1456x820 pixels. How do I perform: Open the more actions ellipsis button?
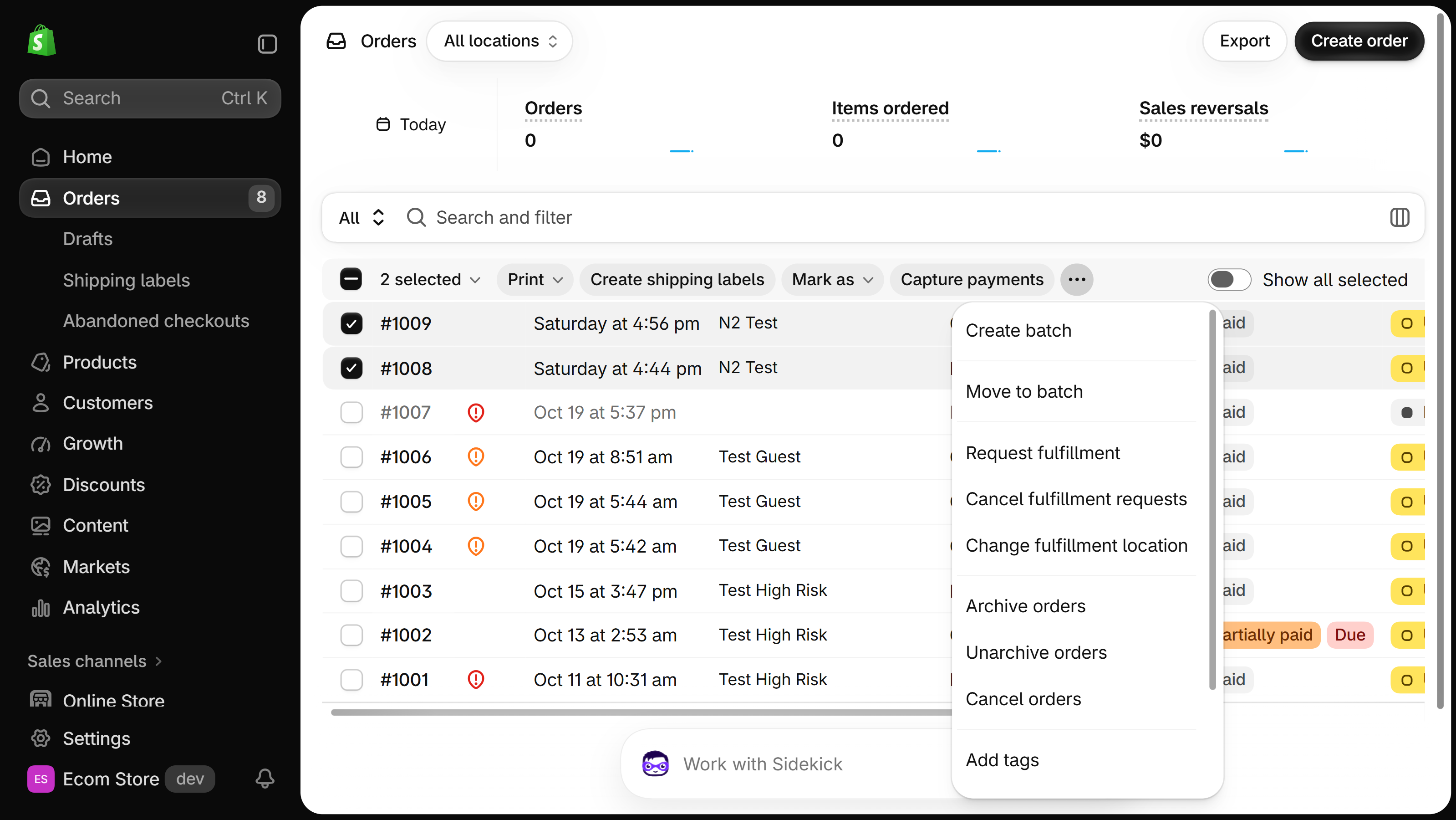click(1077, 279)
